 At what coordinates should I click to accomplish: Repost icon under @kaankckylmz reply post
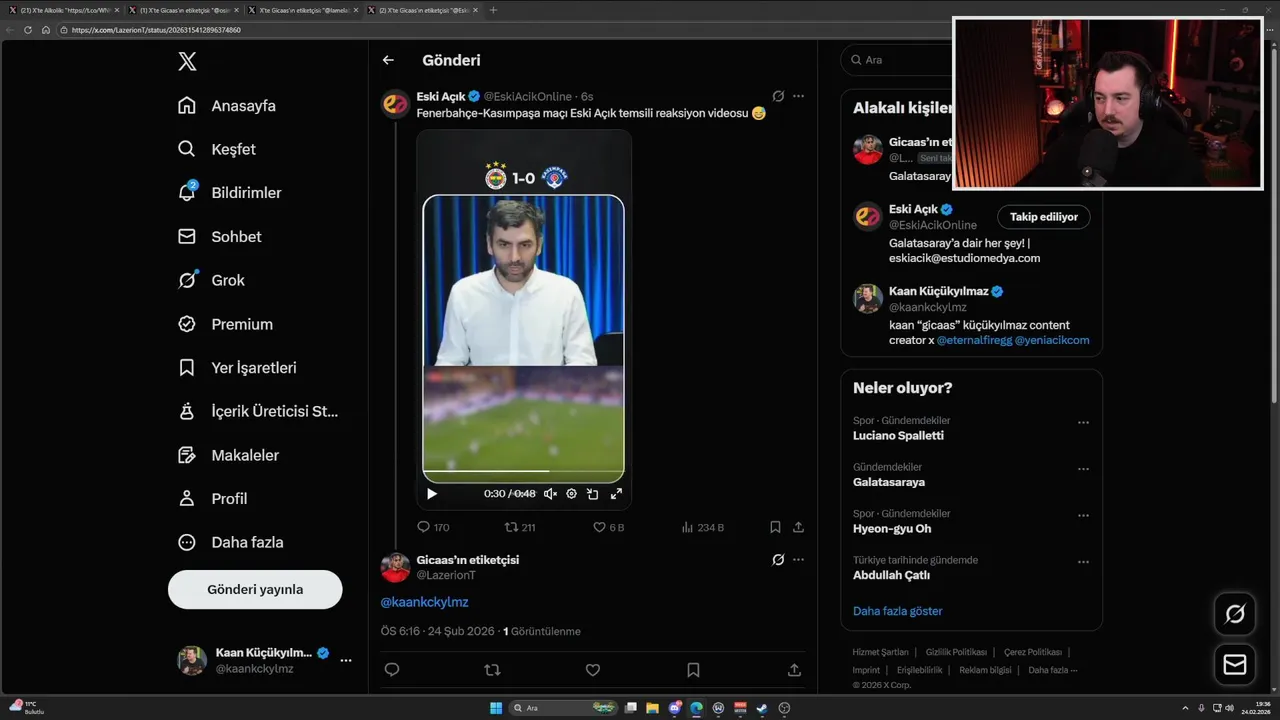(x=492, y=670)
